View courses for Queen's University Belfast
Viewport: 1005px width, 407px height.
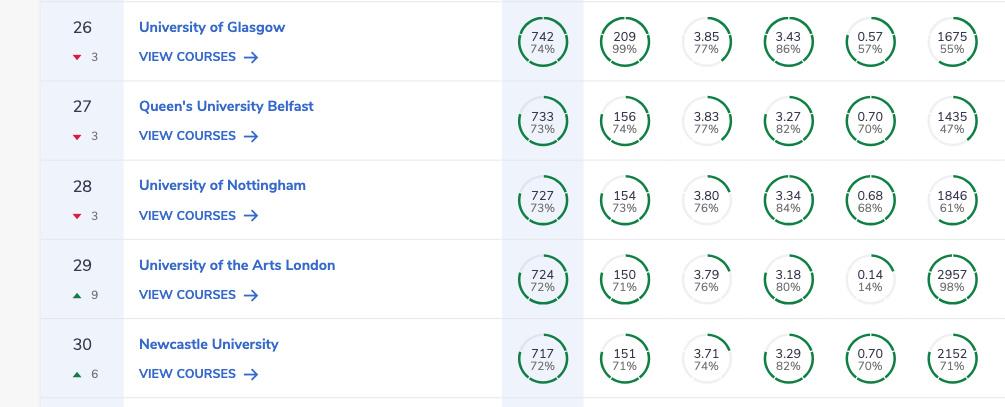(x=198, y=136)
